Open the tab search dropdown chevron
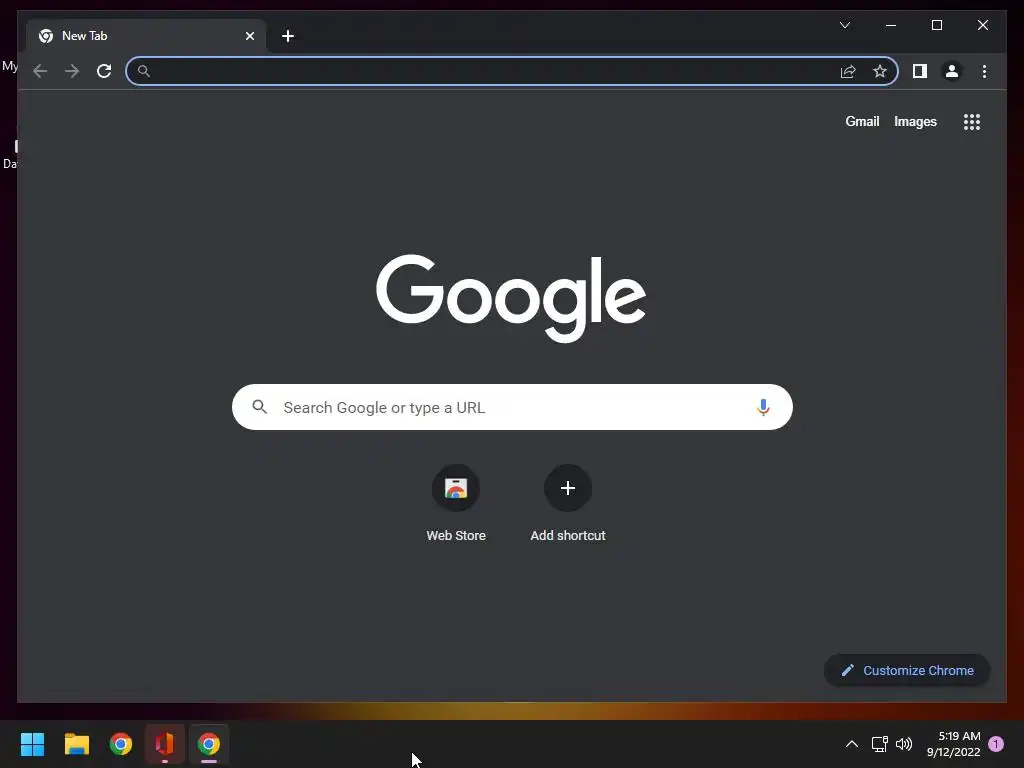Screen dimensions: 1024x768 coord(845,25)
